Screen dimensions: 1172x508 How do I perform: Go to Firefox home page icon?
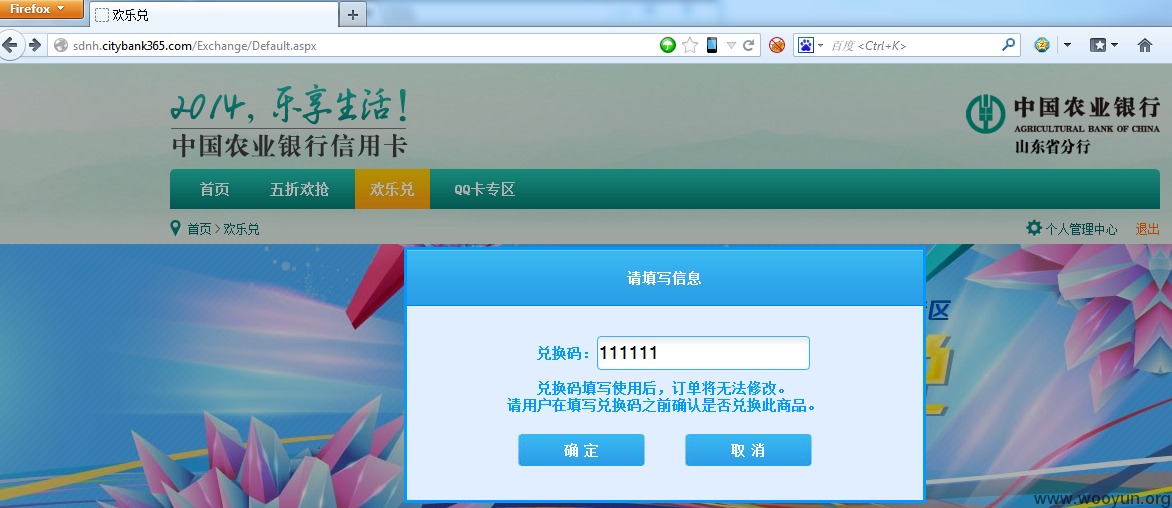pyautogui.click(x=1144, y=46)
